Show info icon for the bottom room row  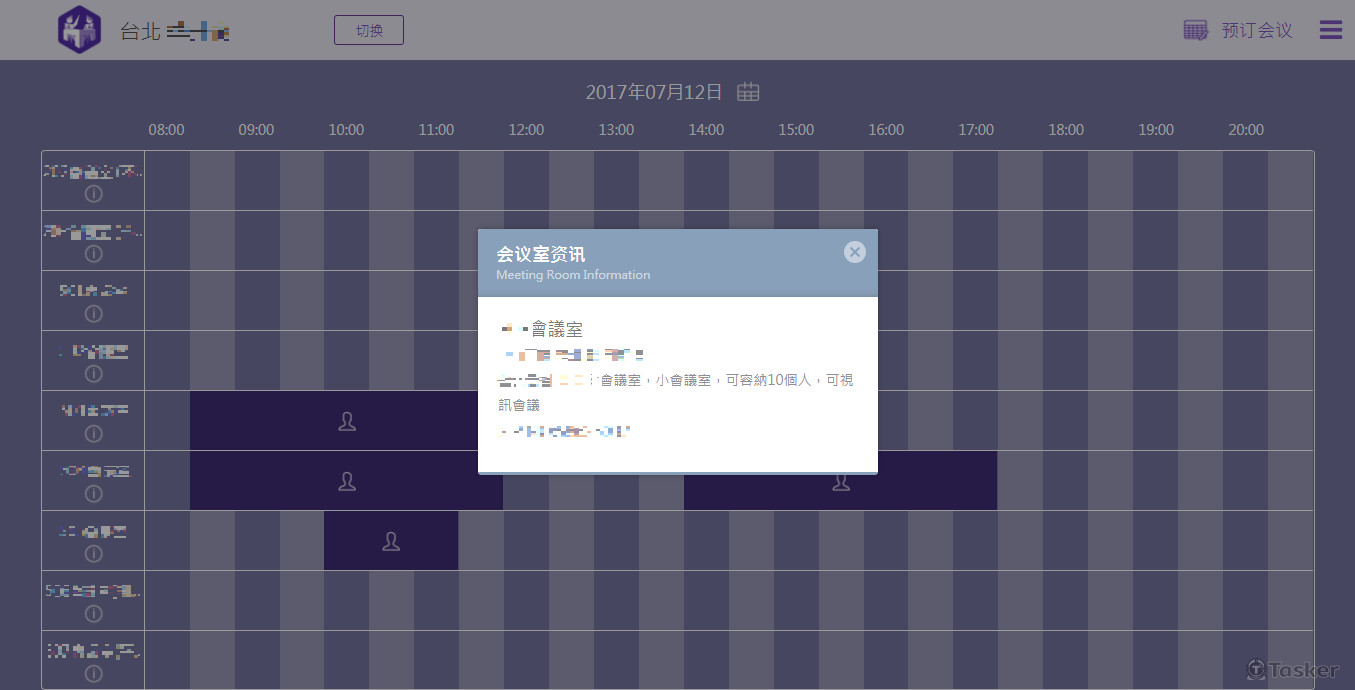click(94, 674)
